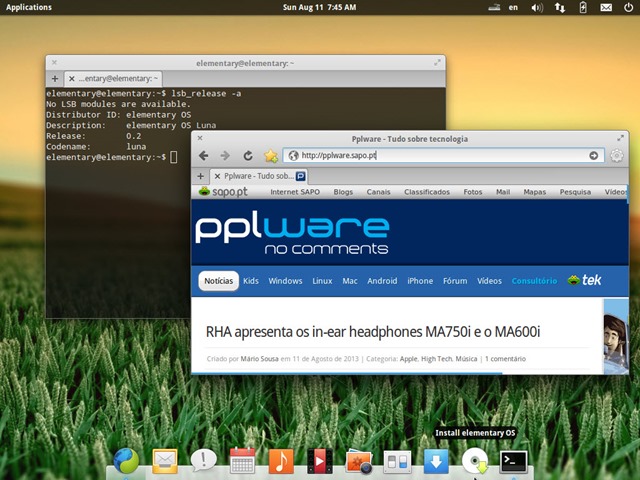The width and height of the screenshot is (640, 480).
Task: Open the Vídeos link in Pplware nav
Action: 489,281
